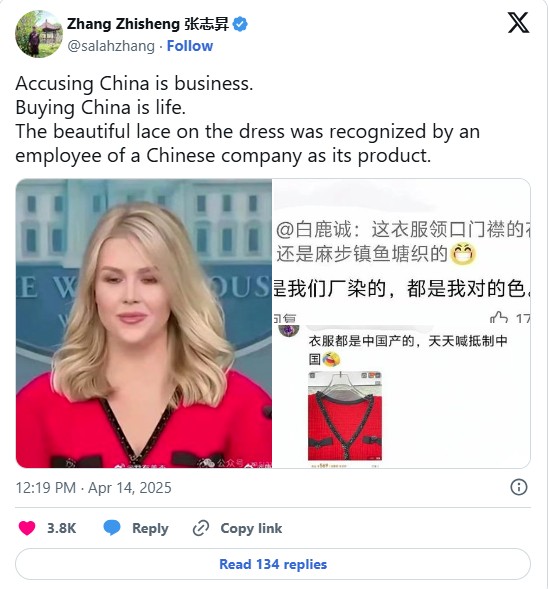Read 134 replies

[x=273, y=564]
